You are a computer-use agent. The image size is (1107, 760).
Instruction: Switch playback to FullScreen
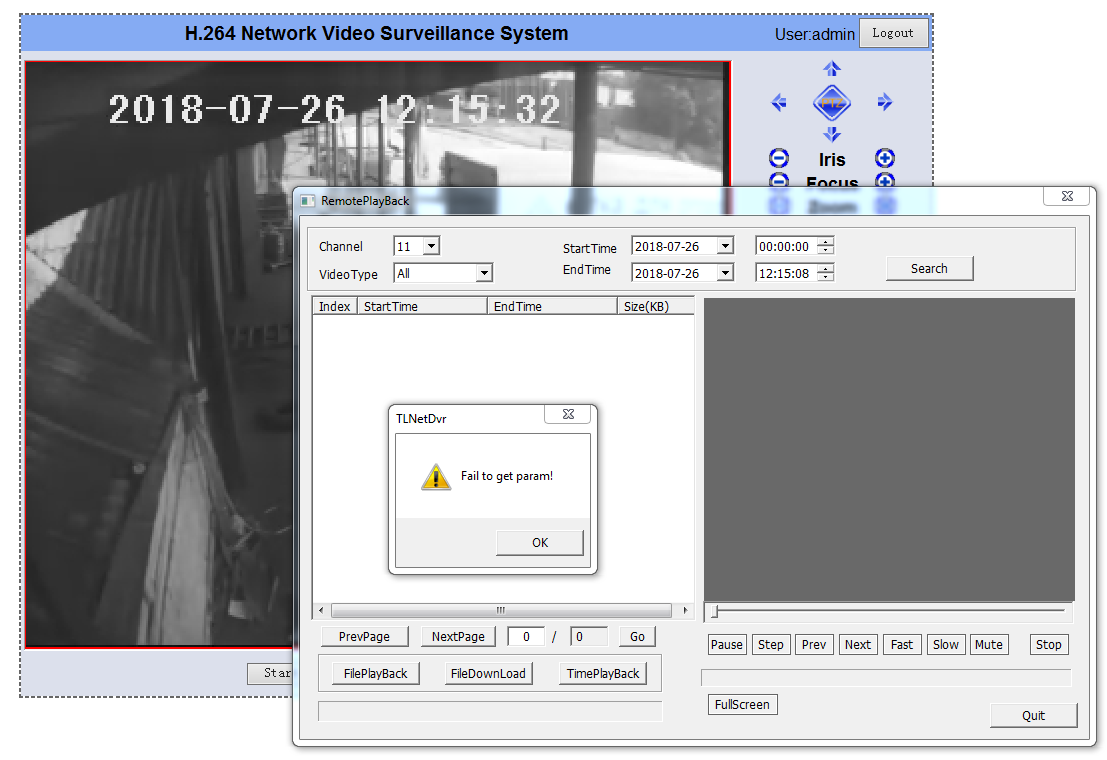pyautogui.click(x=743, y=704)
